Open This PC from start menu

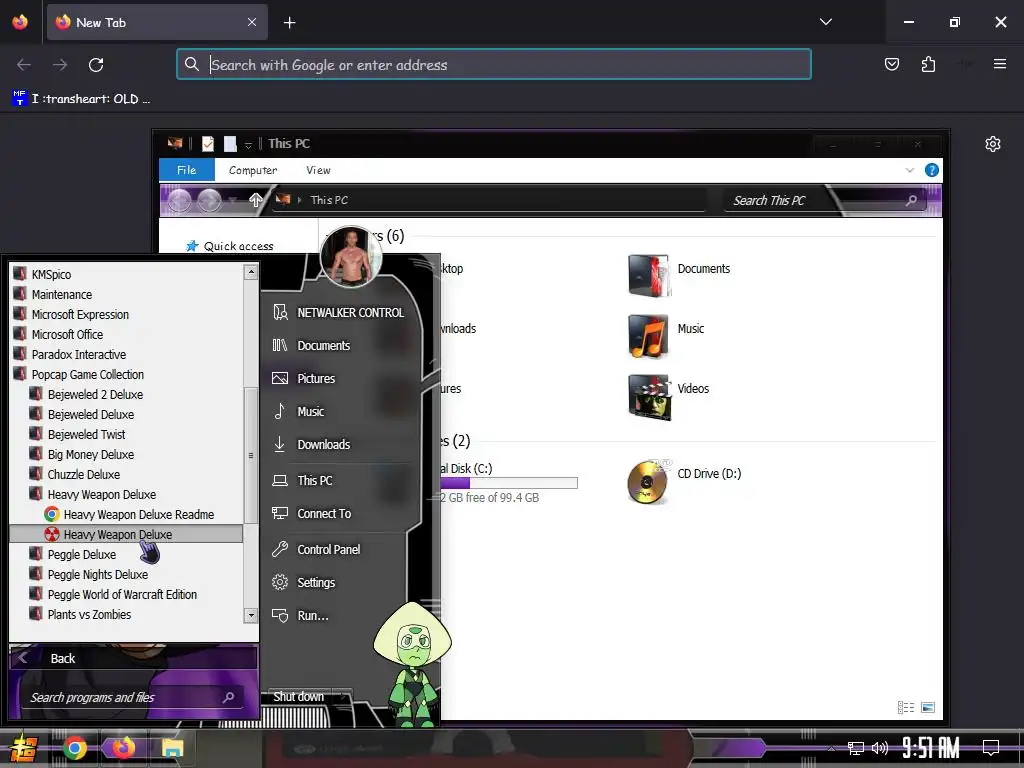302,481
